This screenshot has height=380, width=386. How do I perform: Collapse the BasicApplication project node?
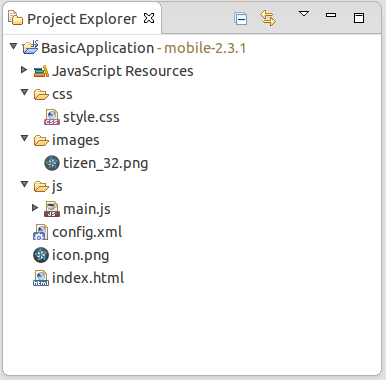pos(13,46)
